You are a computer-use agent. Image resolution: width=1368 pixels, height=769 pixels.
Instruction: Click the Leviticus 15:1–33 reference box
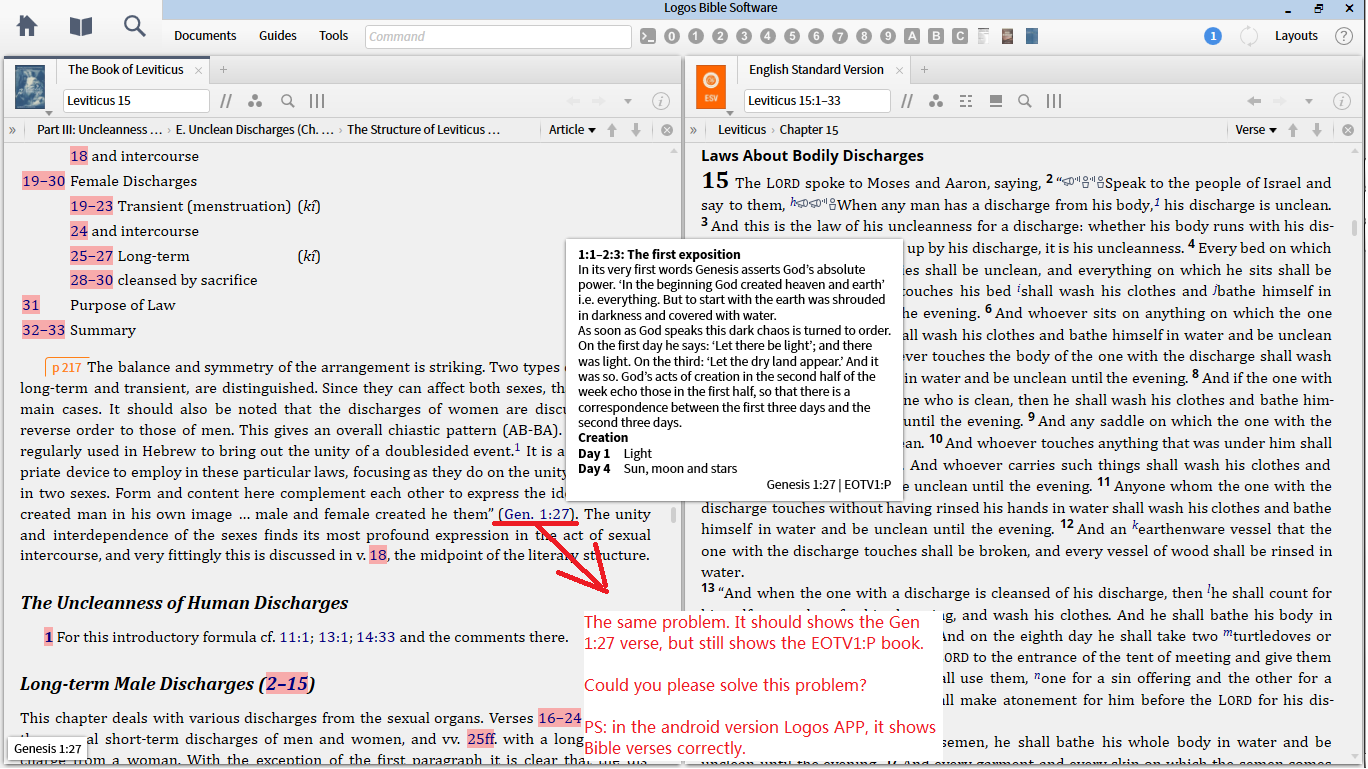(x=817, y=101)
